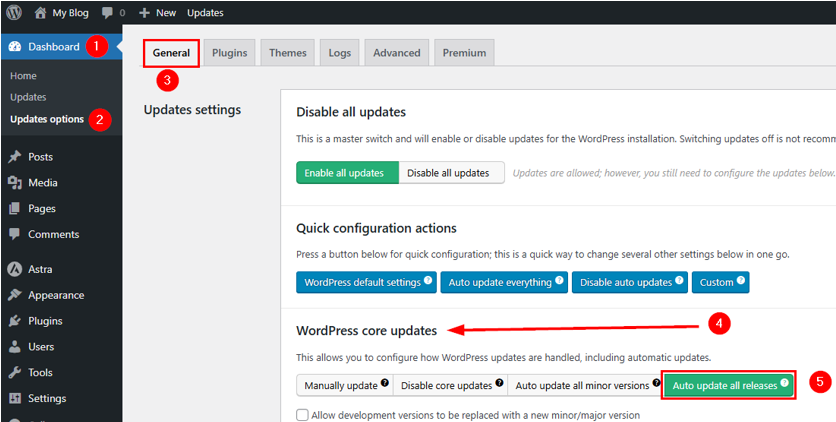Select Enable all updates toggle
Viewport: 836px width, 422px height.
347,173
